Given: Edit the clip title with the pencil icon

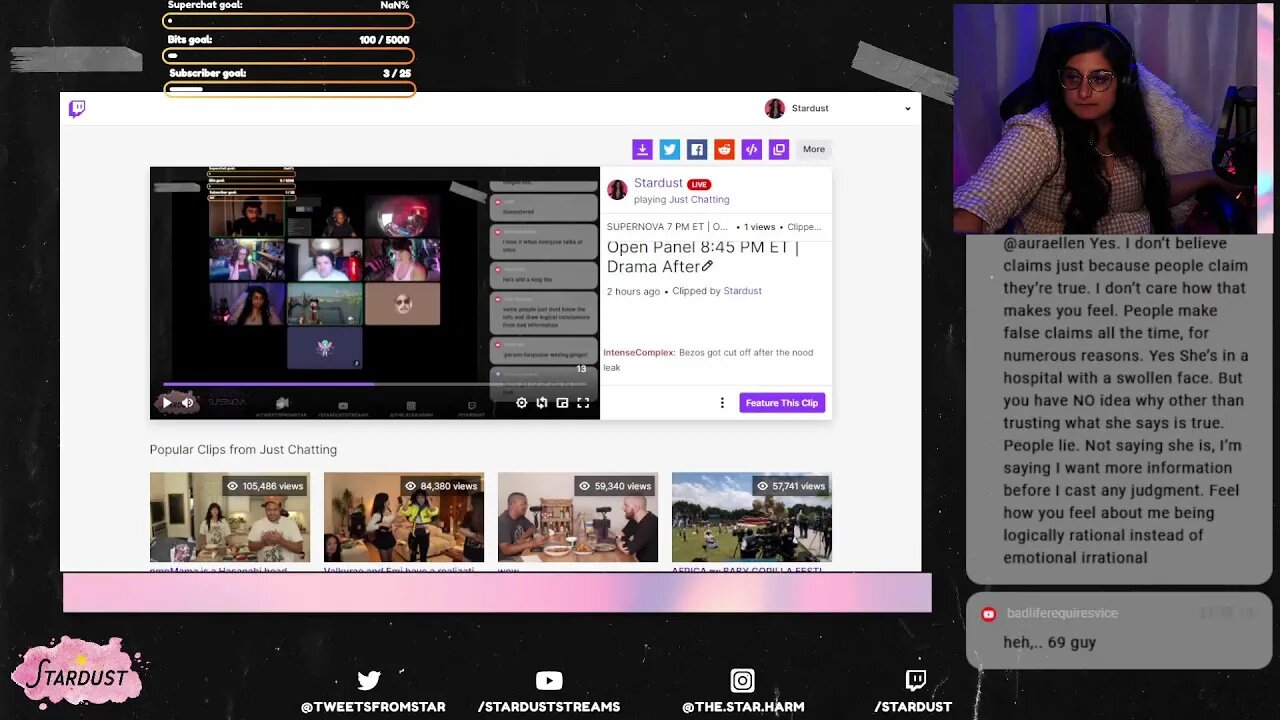Looking at the screenshot, I should pos(707,266).
